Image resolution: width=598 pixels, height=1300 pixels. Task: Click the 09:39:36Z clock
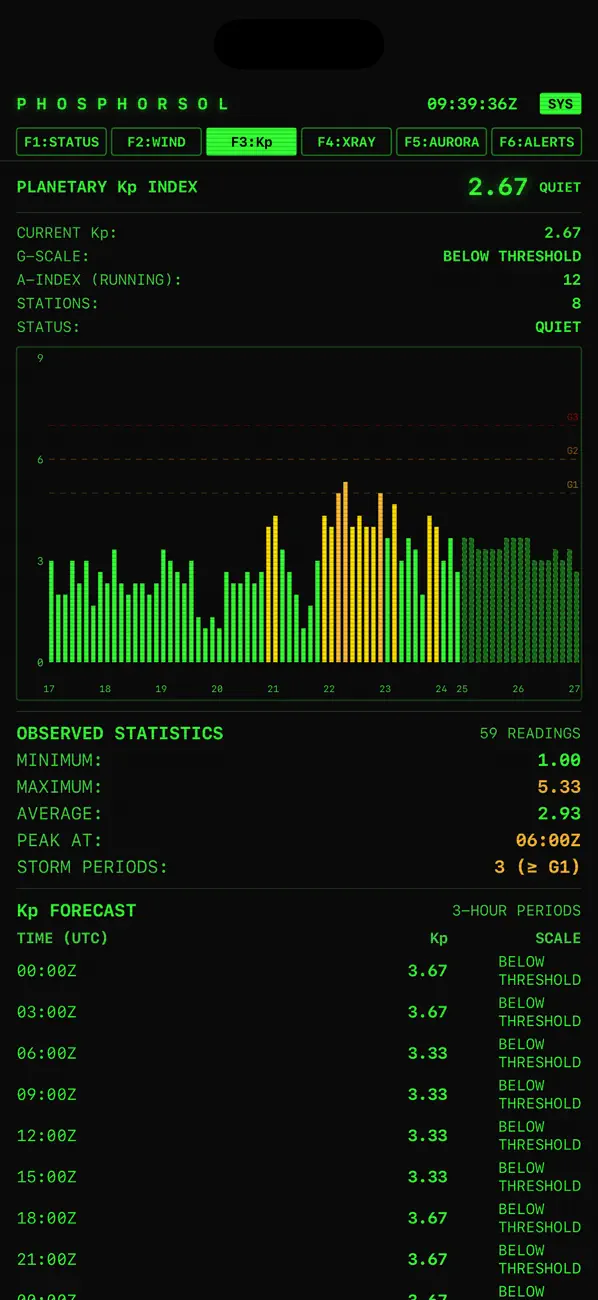(x=472, y=104)
